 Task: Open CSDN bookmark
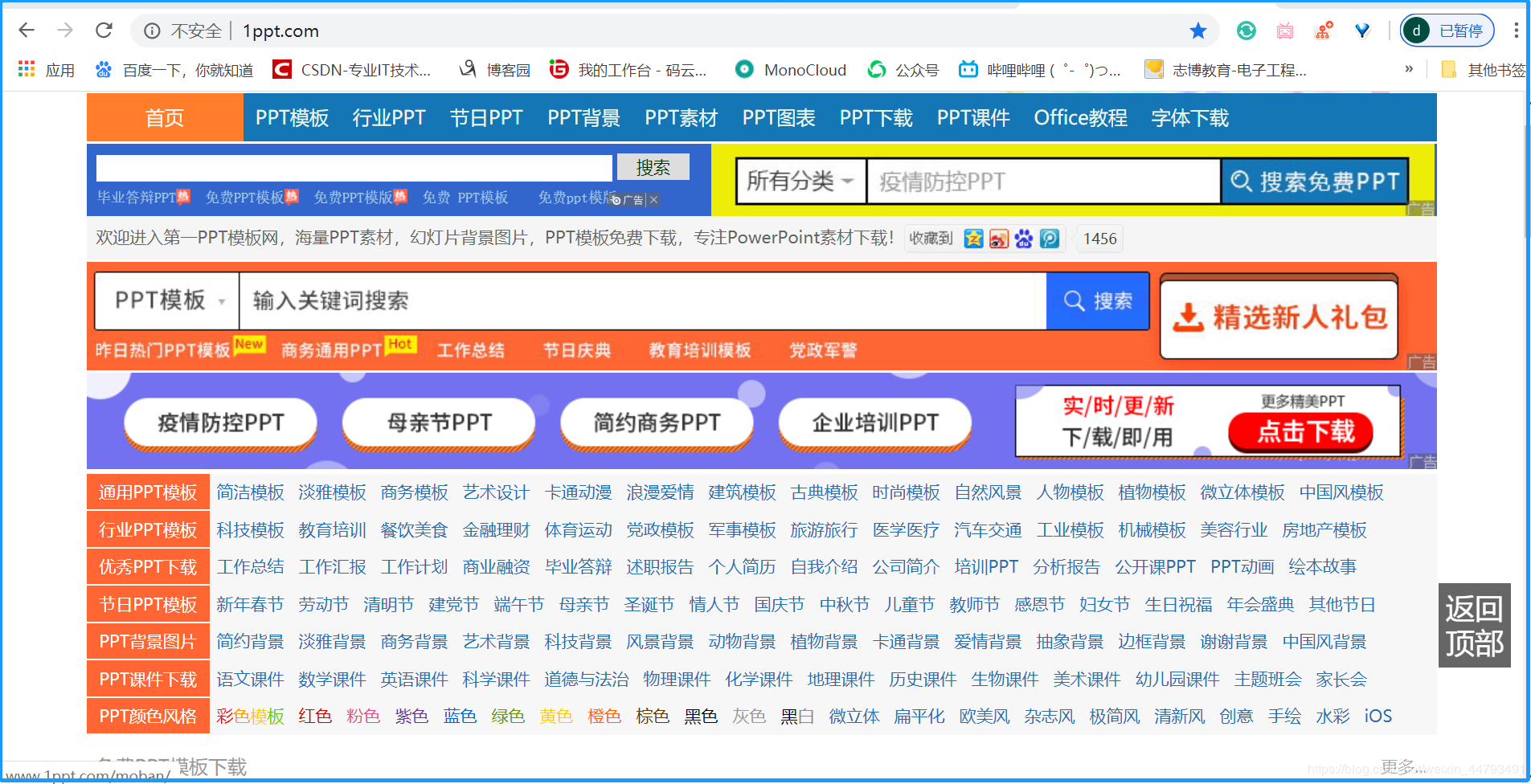(352, 70)
